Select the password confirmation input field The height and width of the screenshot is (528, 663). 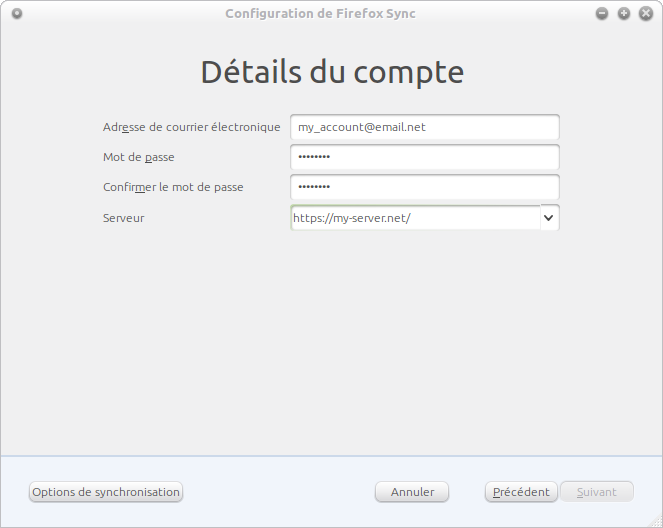pyautogui.click(x=424, y=188)
